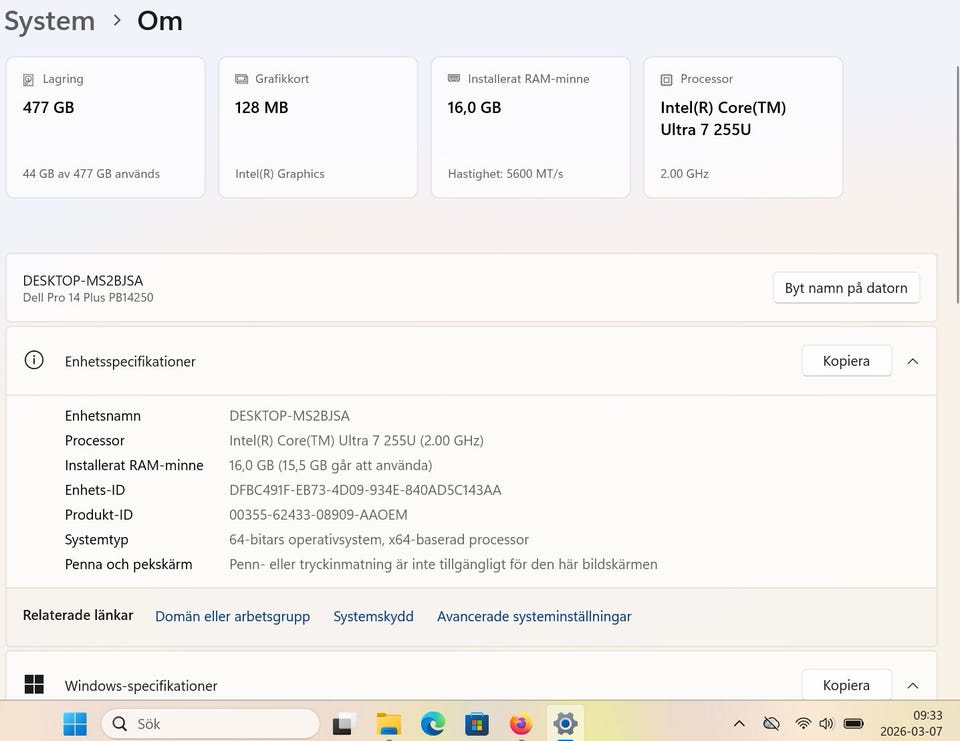Collapse the Windows-specifikationer section

pos(912,685)
